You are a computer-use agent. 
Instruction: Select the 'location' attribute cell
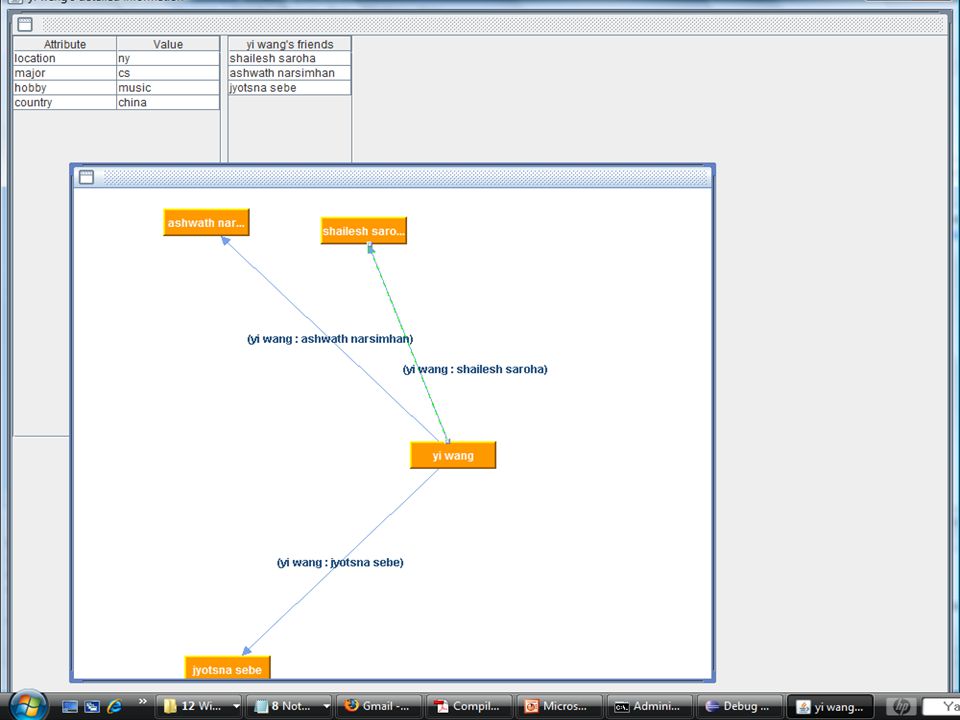click(x=65, y=58)
